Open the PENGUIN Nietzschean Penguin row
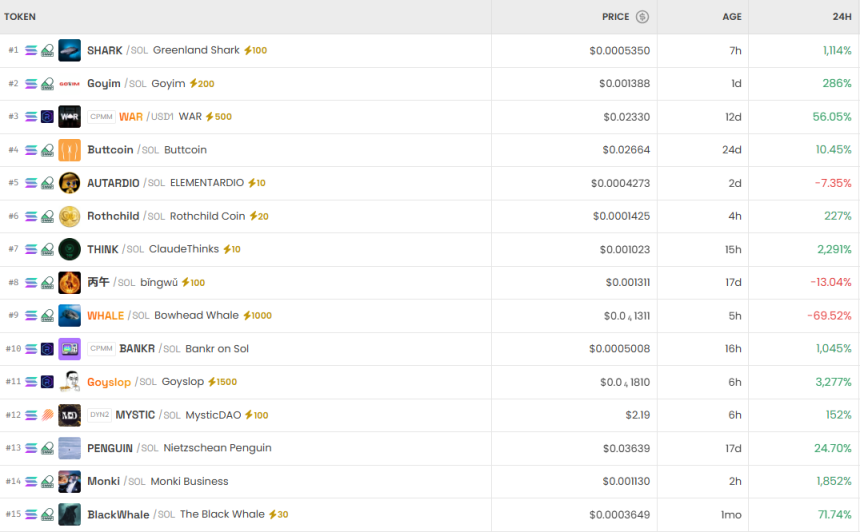 (x=109, y=448)
